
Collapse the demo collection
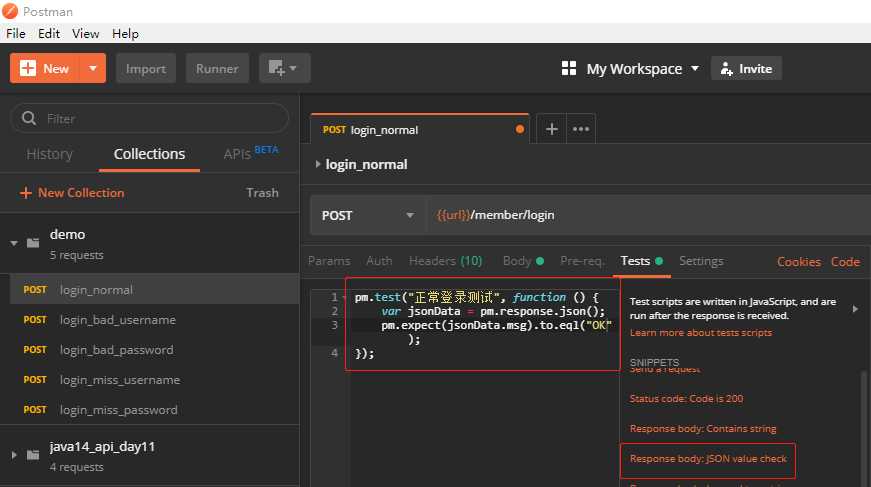tap(14, 243)
